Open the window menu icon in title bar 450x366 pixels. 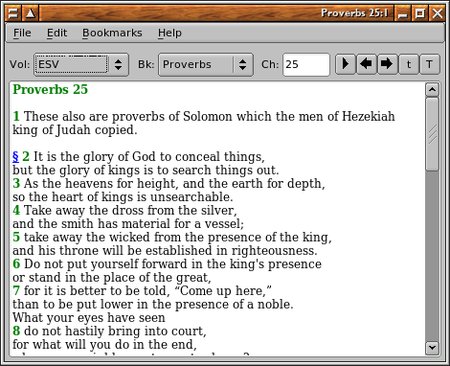pos(13,13)
